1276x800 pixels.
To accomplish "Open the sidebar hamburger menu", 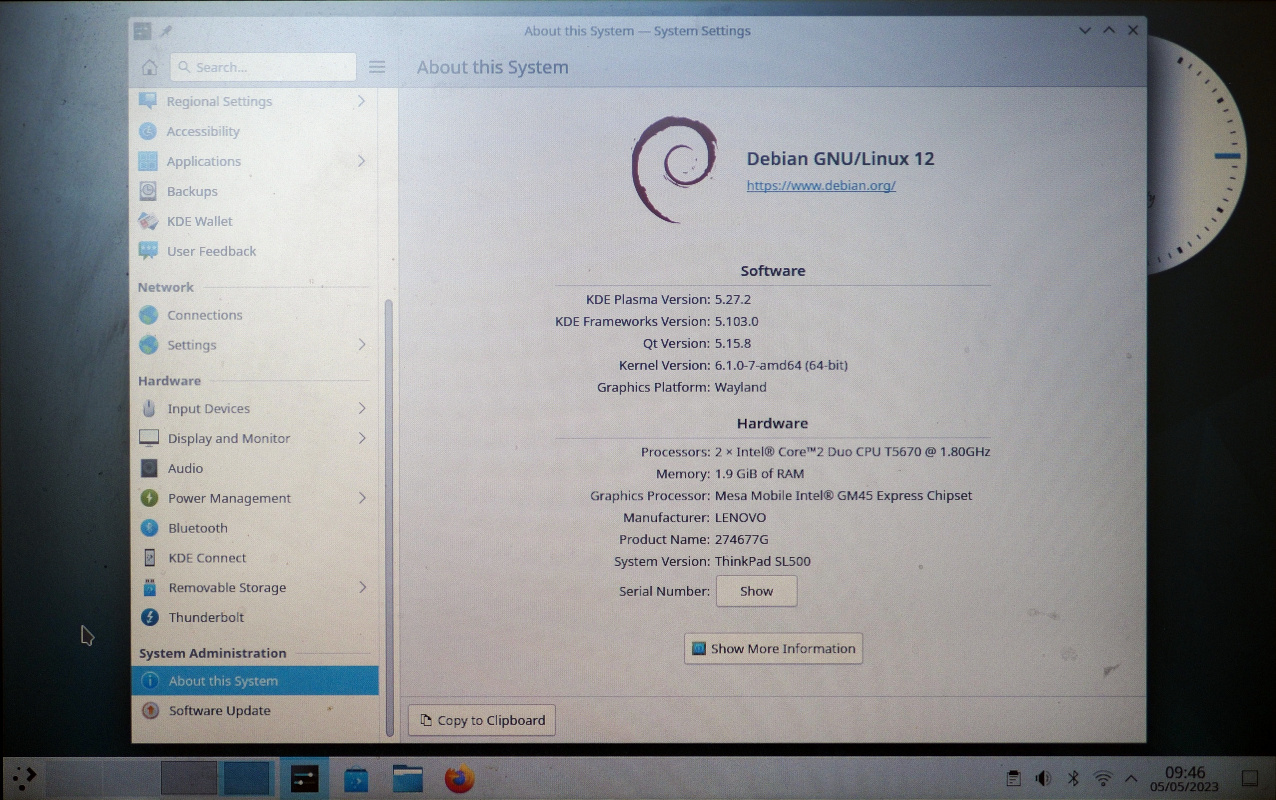I will (x=377, y=67).
